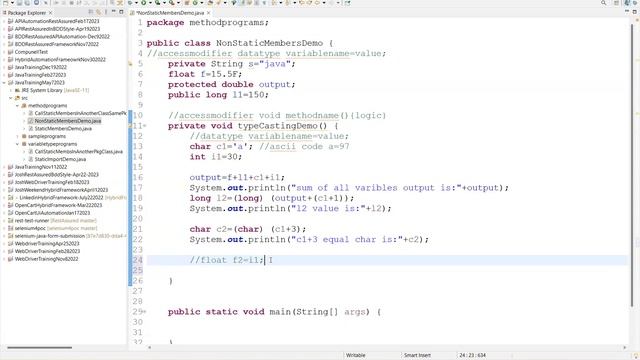The width and height of the screenshot is (640, 360).
Task: Select CallStaticMembersInAnotherClassSamePk file
Action: [80, 113]
